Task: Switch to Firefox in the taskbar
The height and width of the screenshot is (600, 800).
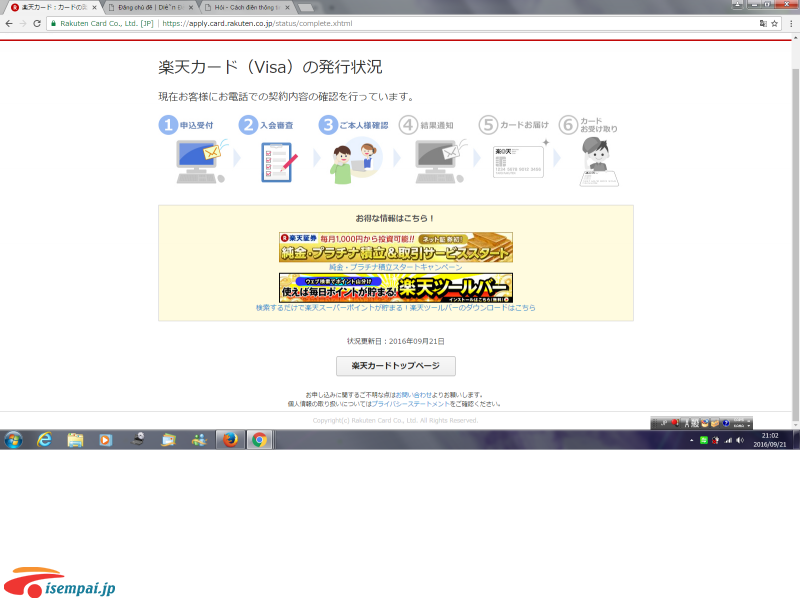Action: coord(230,440)
